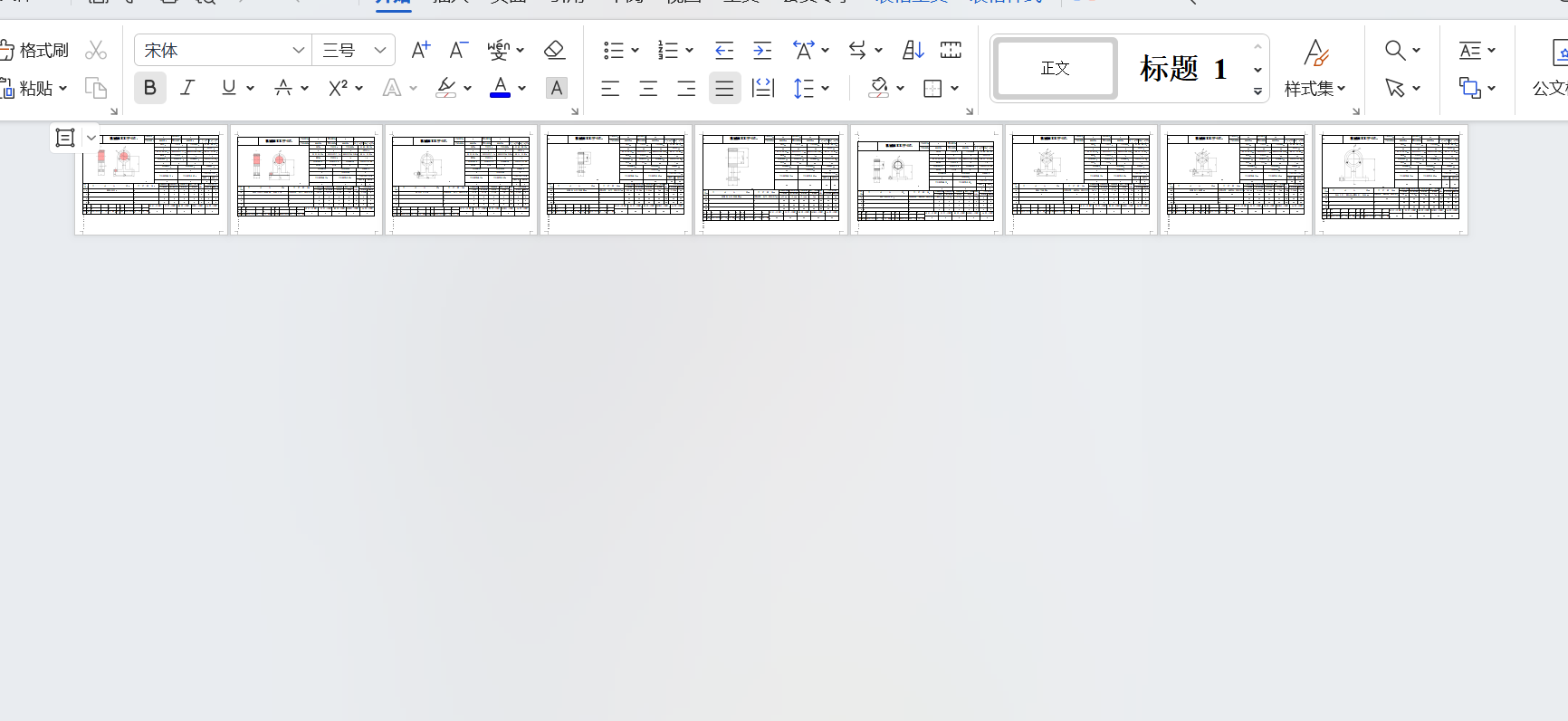Select the 正文 style

click(x=1056, y=68)
